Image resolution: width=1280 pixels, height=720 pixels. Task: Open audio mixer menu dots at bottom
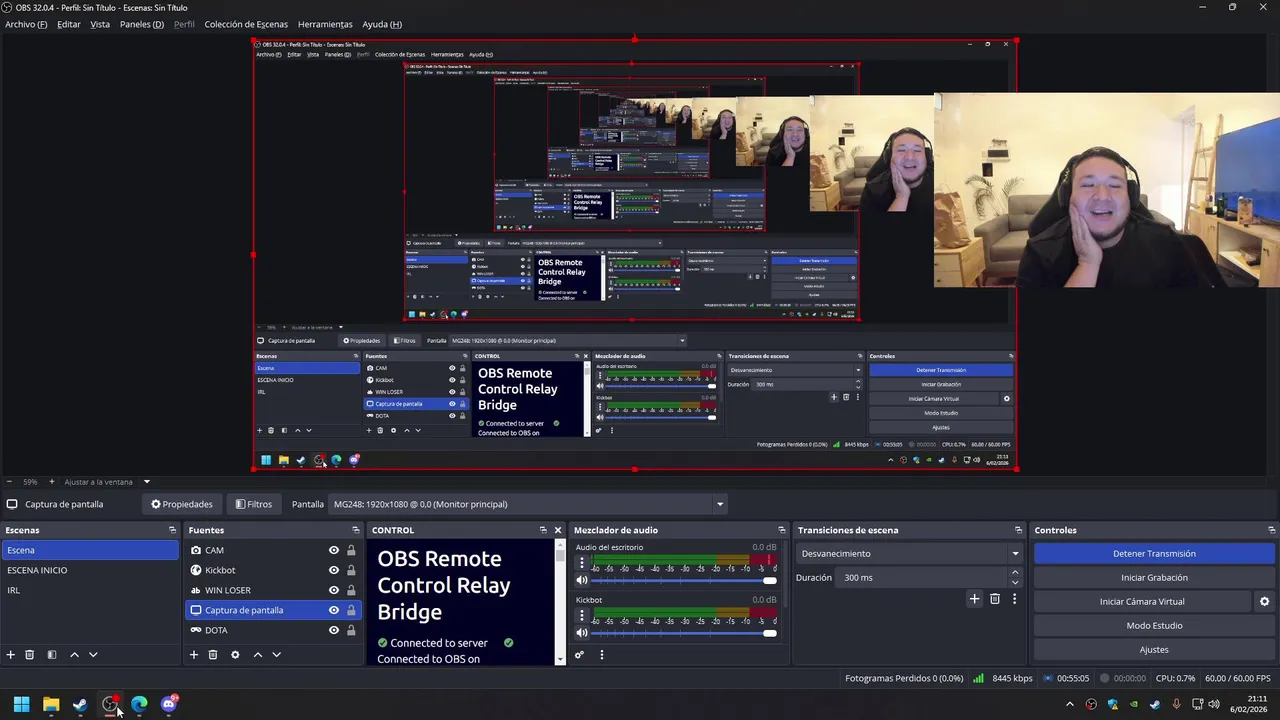coord(601,655)
